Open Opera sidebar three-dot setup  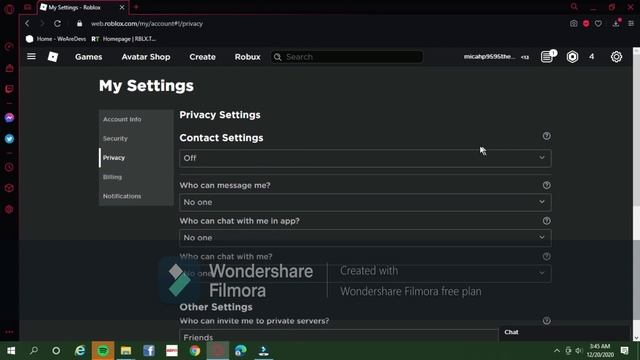pyautogui.click(x=9, y=332)
